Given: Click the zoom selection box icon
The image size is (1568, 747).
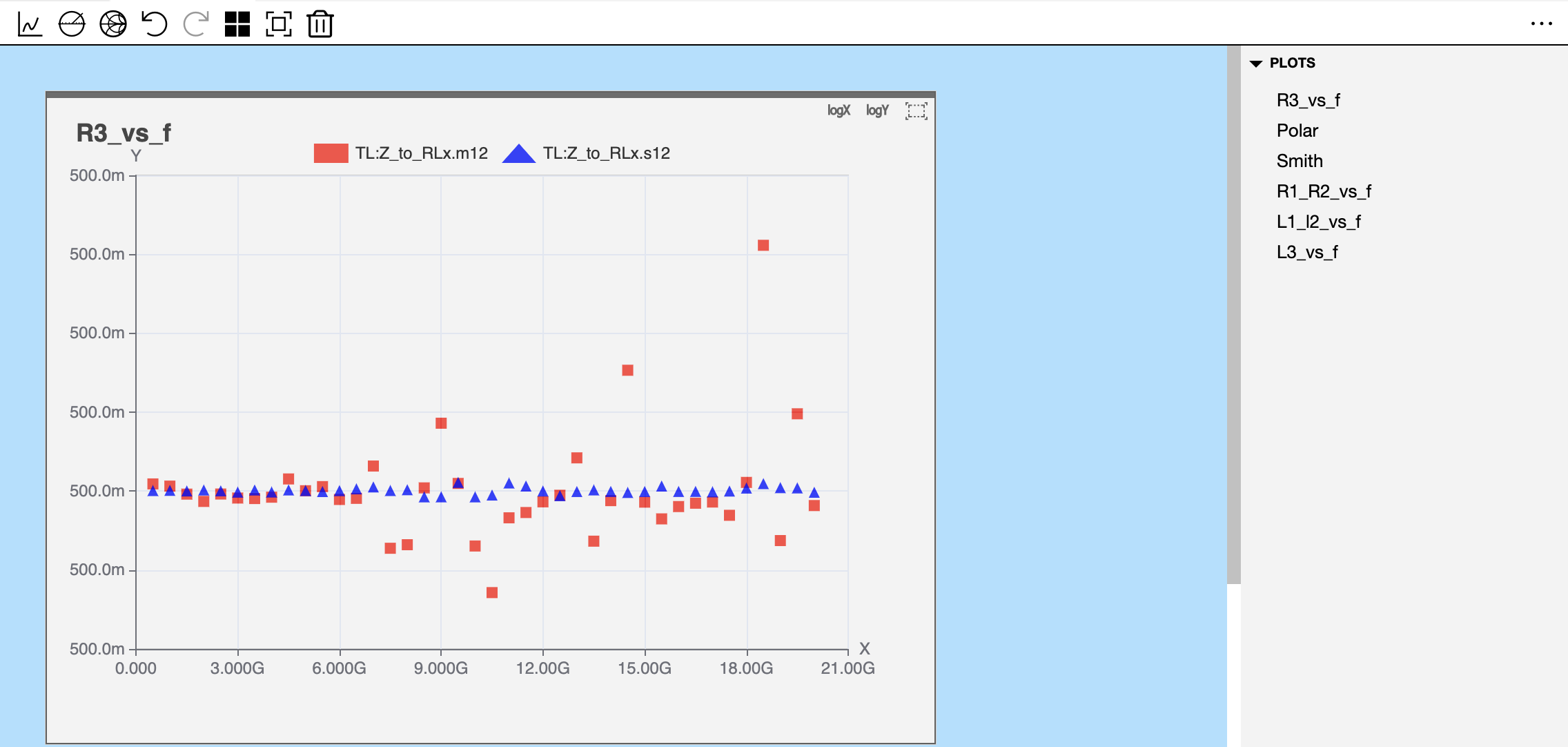Looking at the screenshot, I should pyautogui.click(x=916, y=110).
